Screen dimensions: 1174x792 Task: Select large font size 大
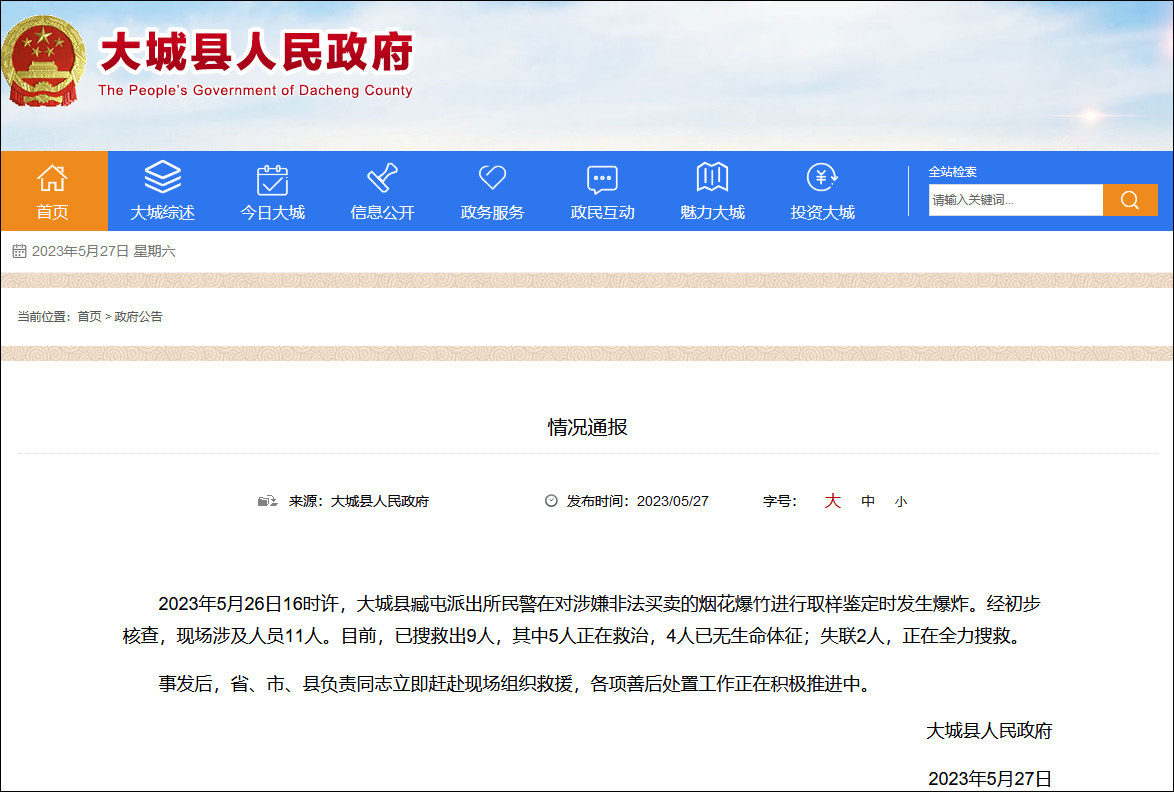tap(832, 501)
